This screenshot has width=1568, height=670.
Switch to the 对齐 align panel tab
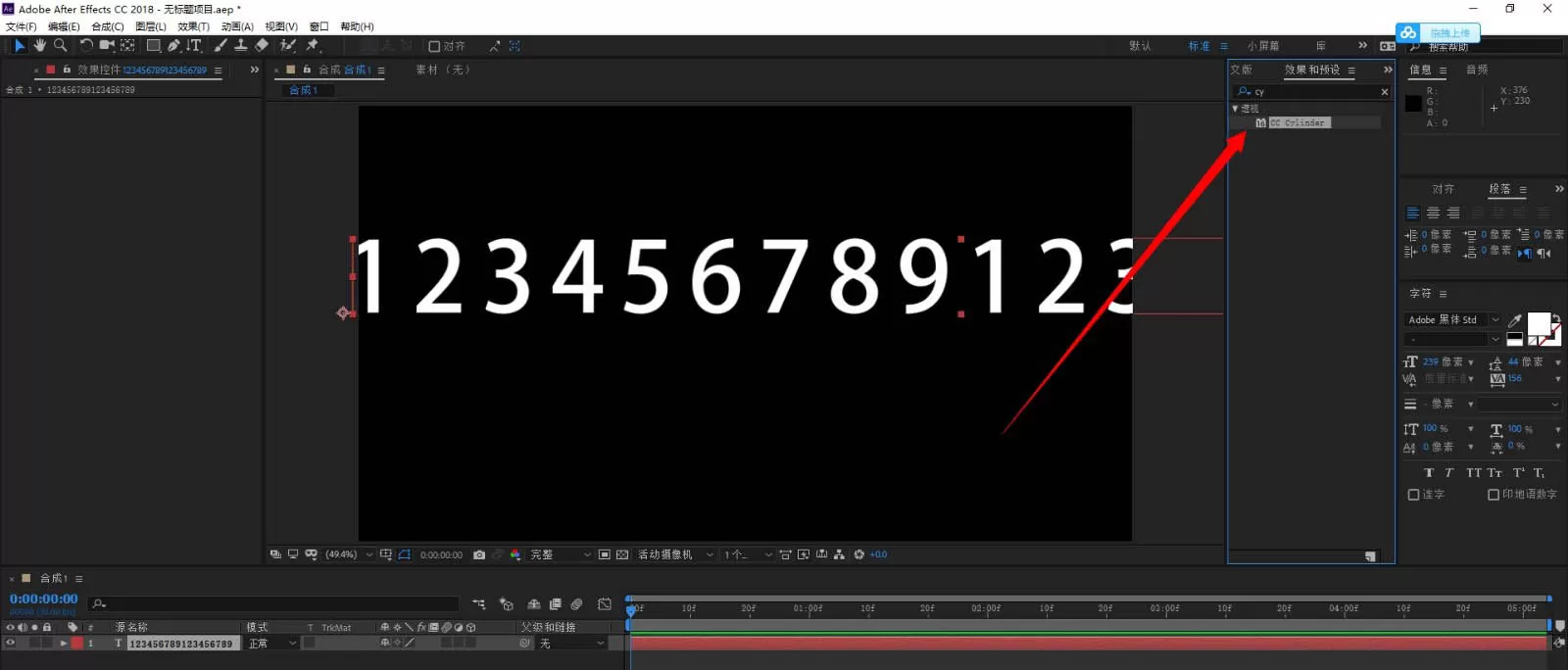tap(1443, 189)
